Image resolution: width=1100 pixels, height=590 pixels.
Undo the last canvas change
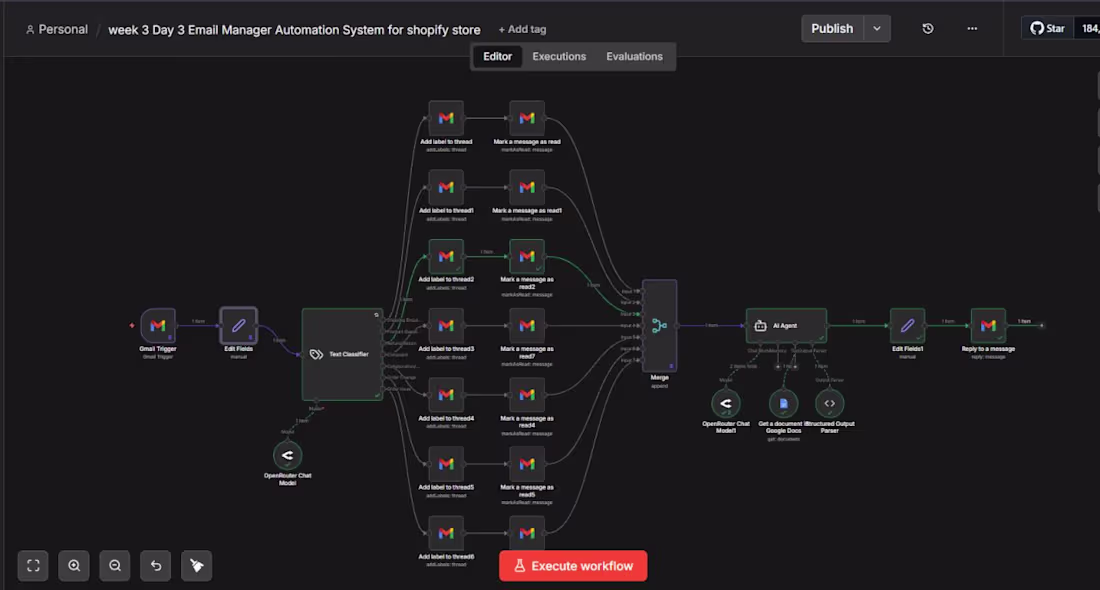[x=155, y=565]
